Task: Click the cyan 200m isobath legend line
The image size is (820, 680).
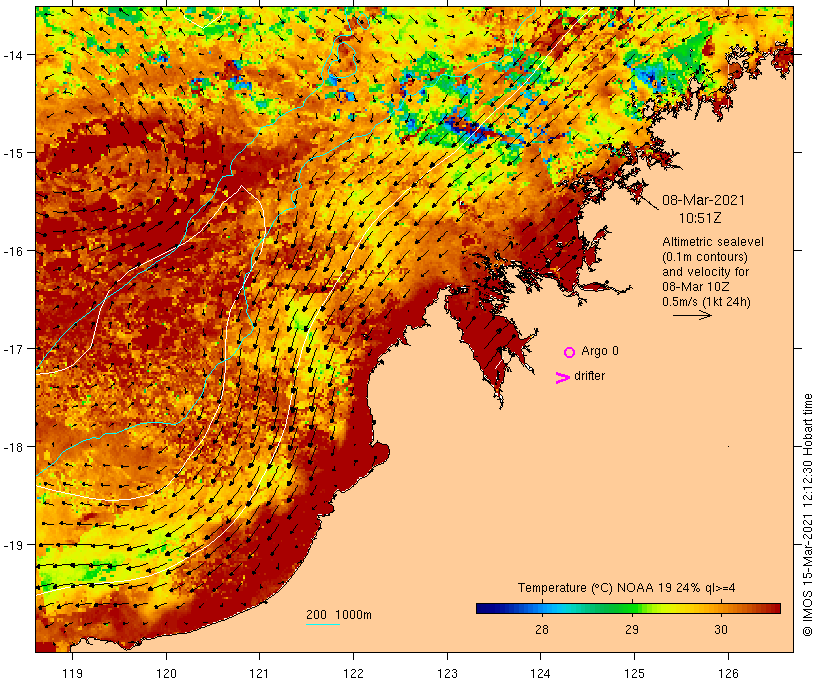Action: coord(323,624)
